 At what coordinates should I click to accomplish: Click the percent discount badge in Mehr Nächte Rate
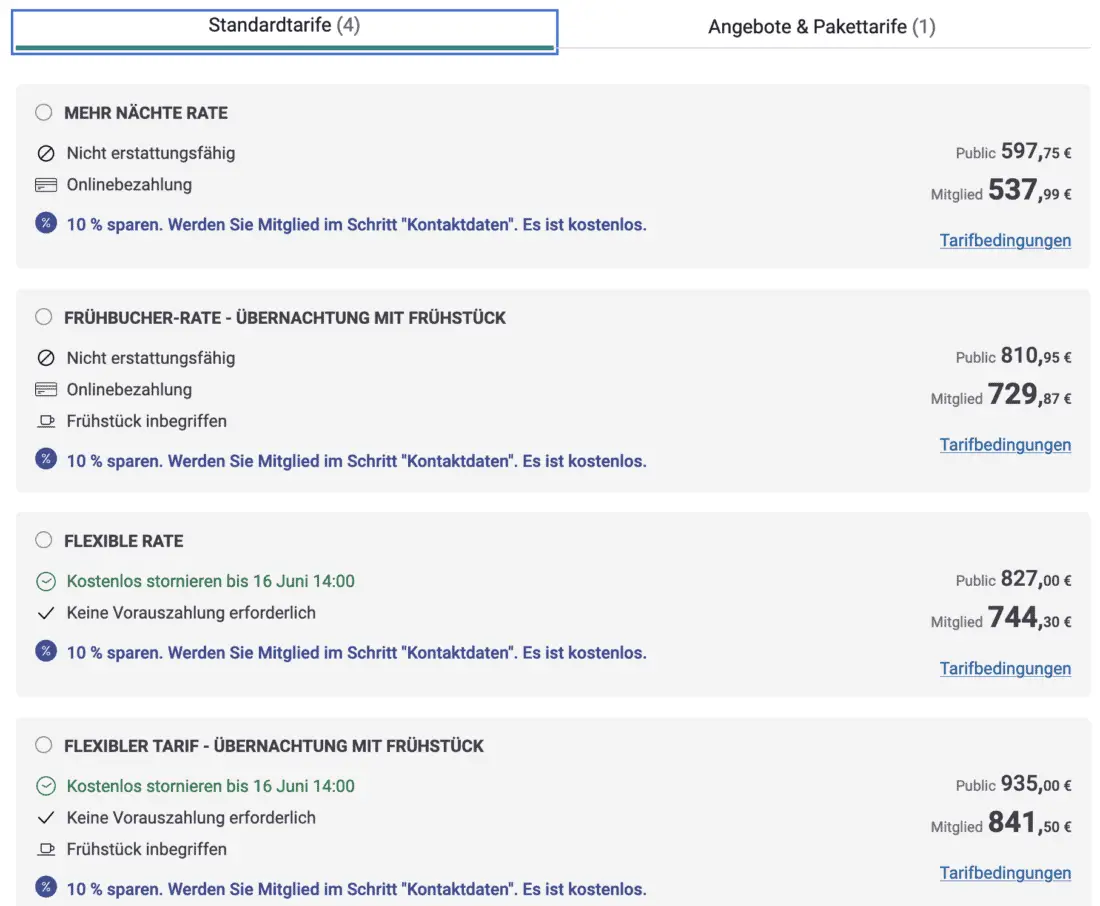(x=46, y=224)
